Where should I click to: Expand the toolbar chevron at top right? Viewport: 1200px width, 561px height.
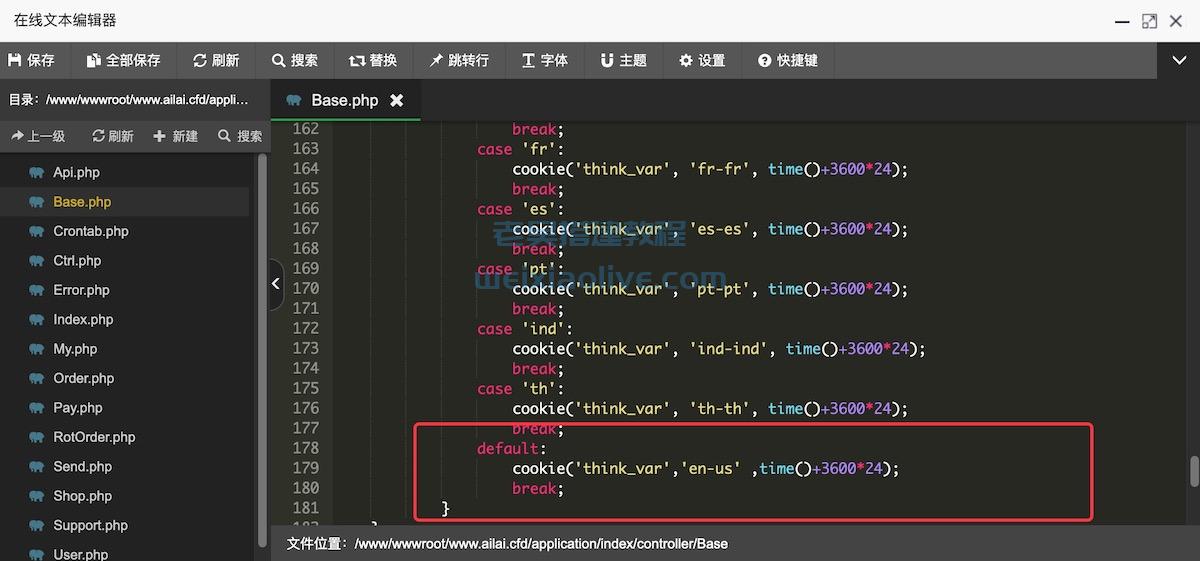click(x=1179, y=60)
